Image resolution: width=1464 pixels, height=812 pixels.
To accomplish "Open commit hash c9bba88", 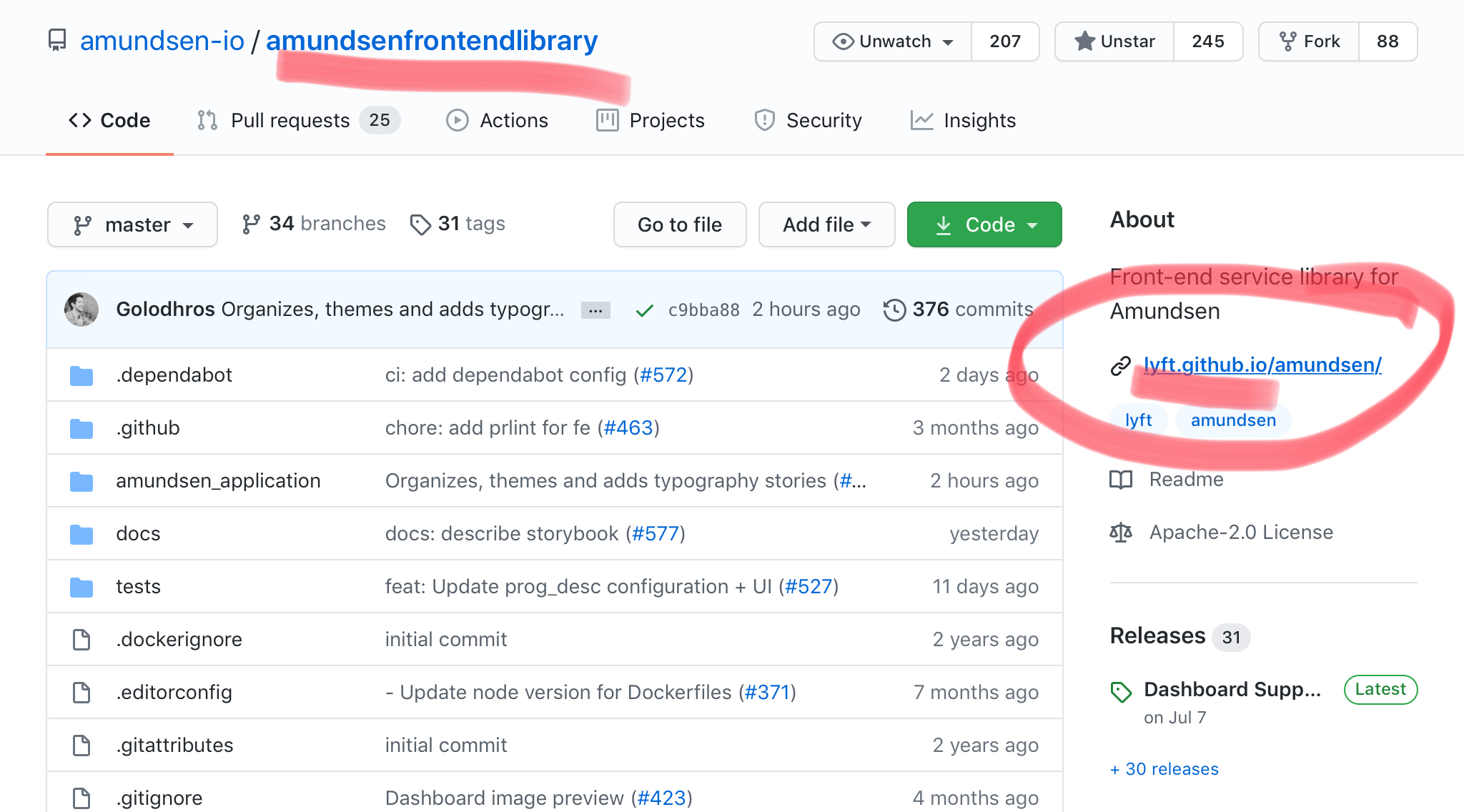I will coord(704,310).
